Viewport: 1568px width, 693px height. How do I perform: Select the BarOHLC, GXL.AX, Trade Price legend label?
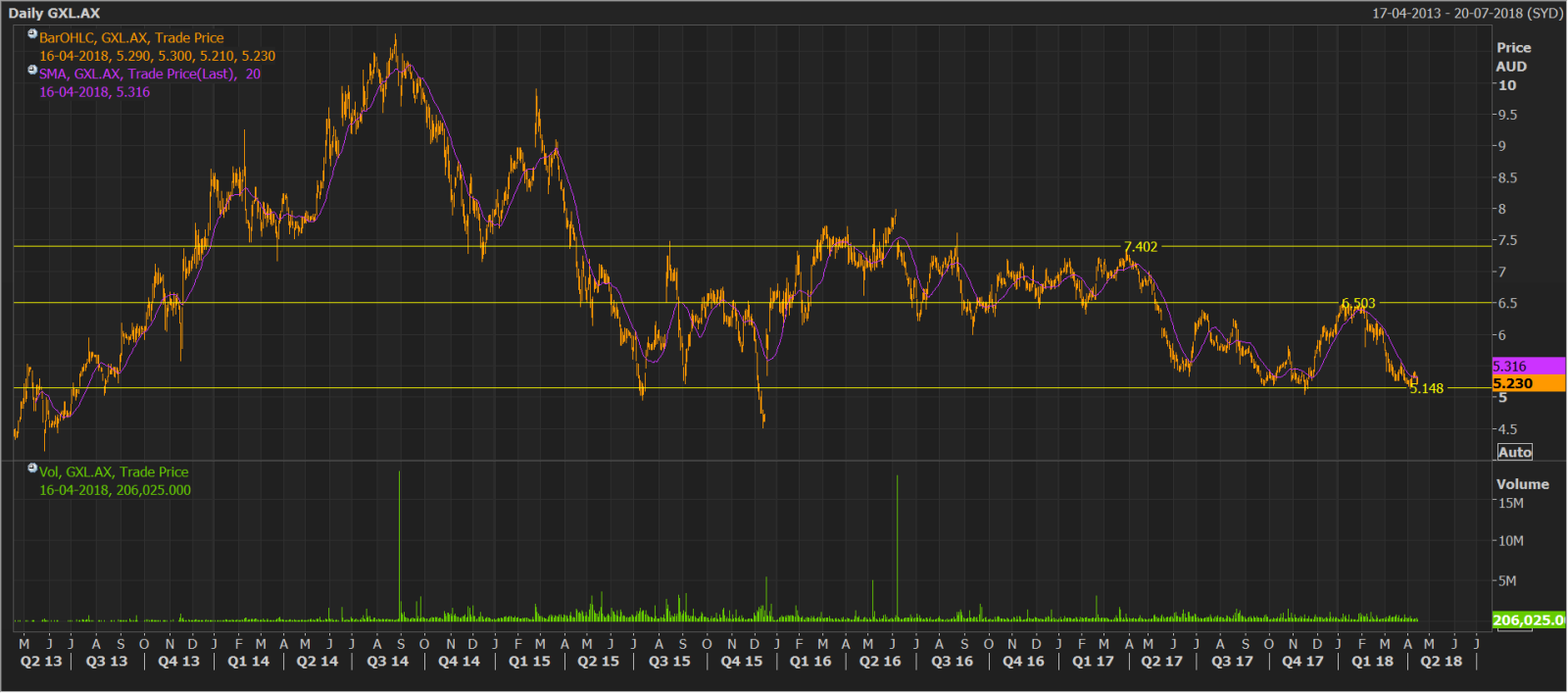[131, 38]
